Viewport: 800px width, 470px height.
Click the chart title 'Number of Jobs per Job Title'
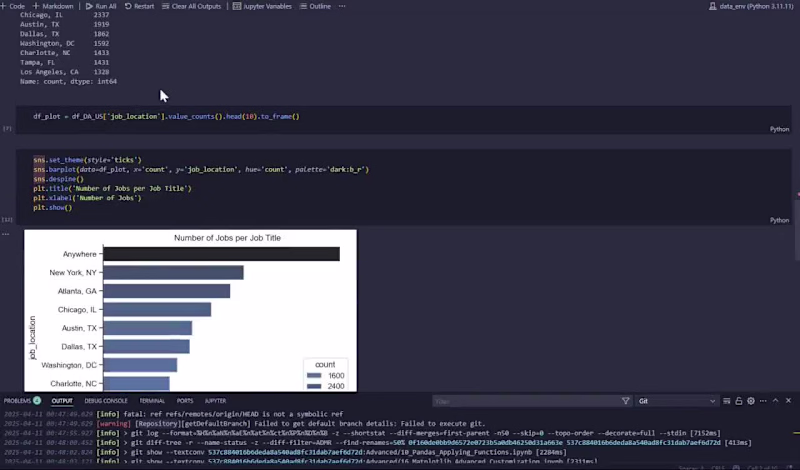(x=227, y=238)
